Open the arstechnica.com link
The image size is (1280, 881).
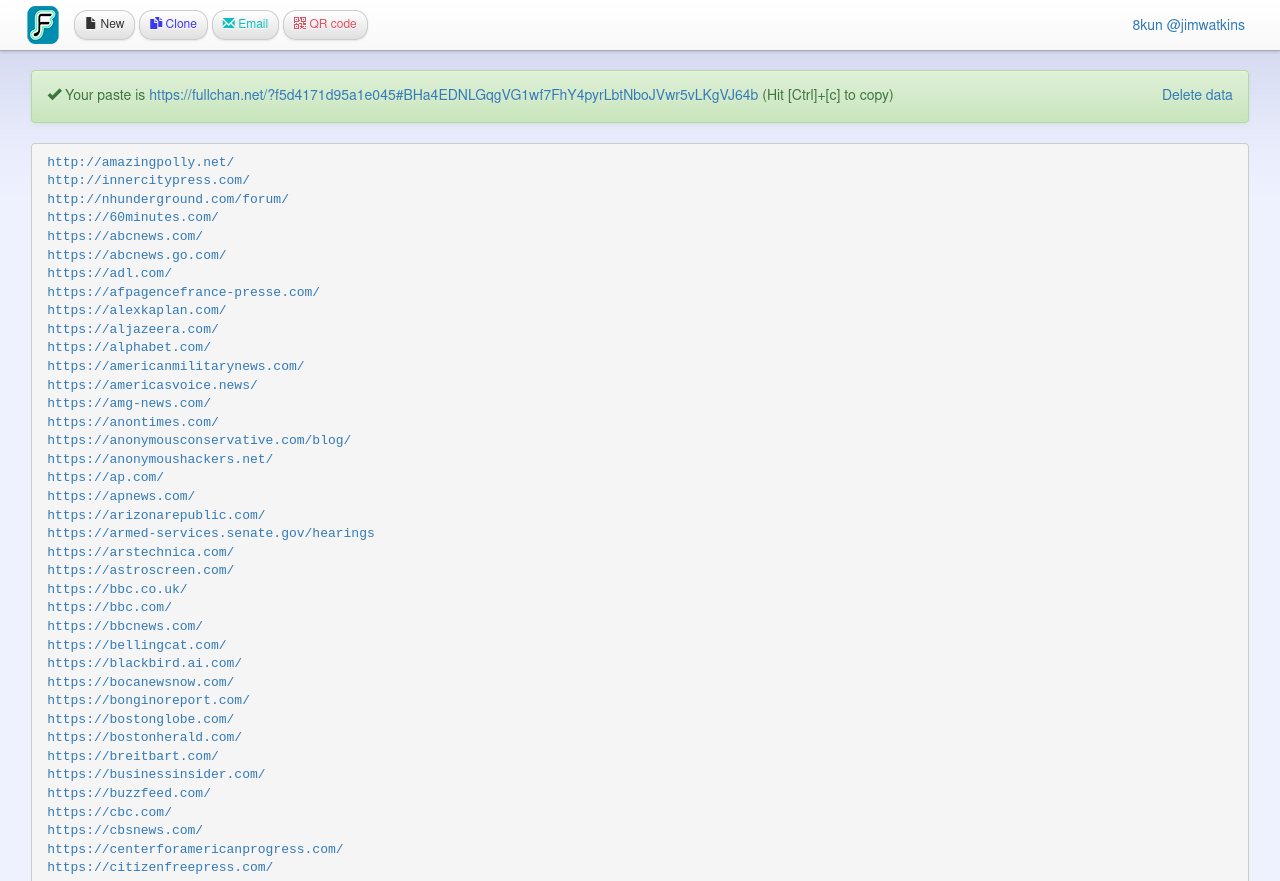click(141, 552)
